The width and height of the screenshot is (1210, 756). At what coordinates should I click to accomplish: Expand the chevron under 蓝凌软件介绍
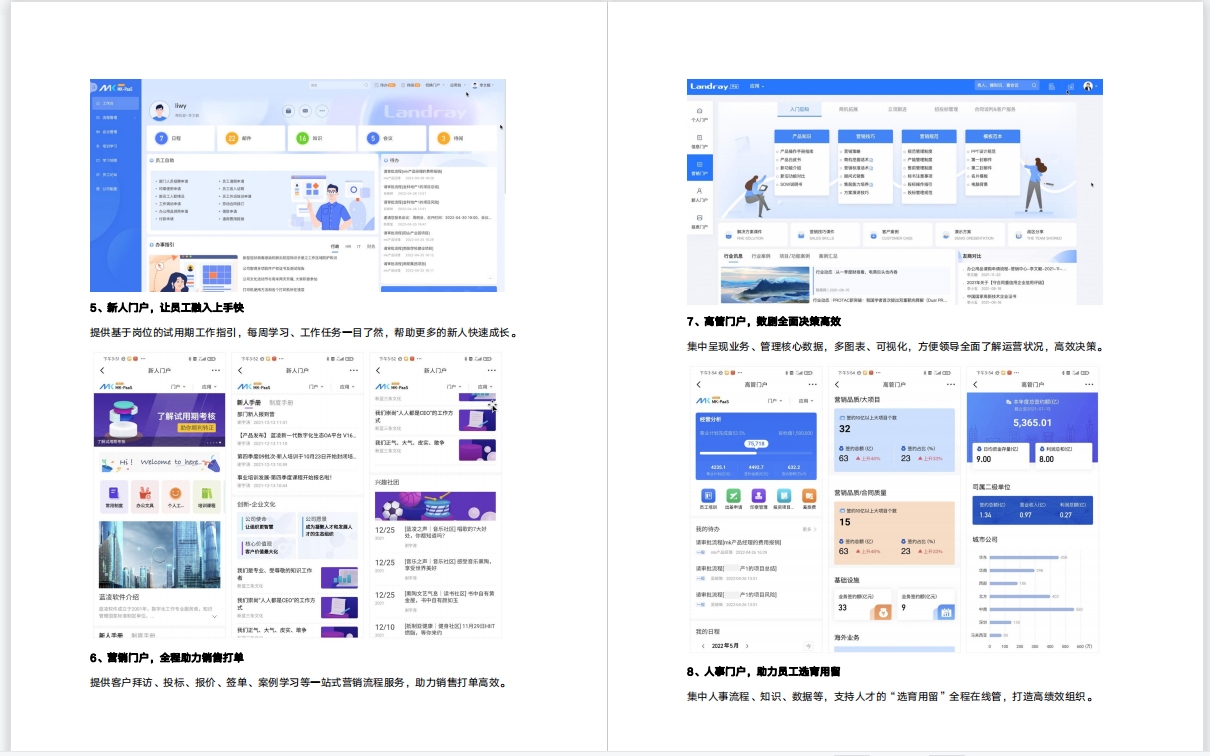click(x=213, y=617)
